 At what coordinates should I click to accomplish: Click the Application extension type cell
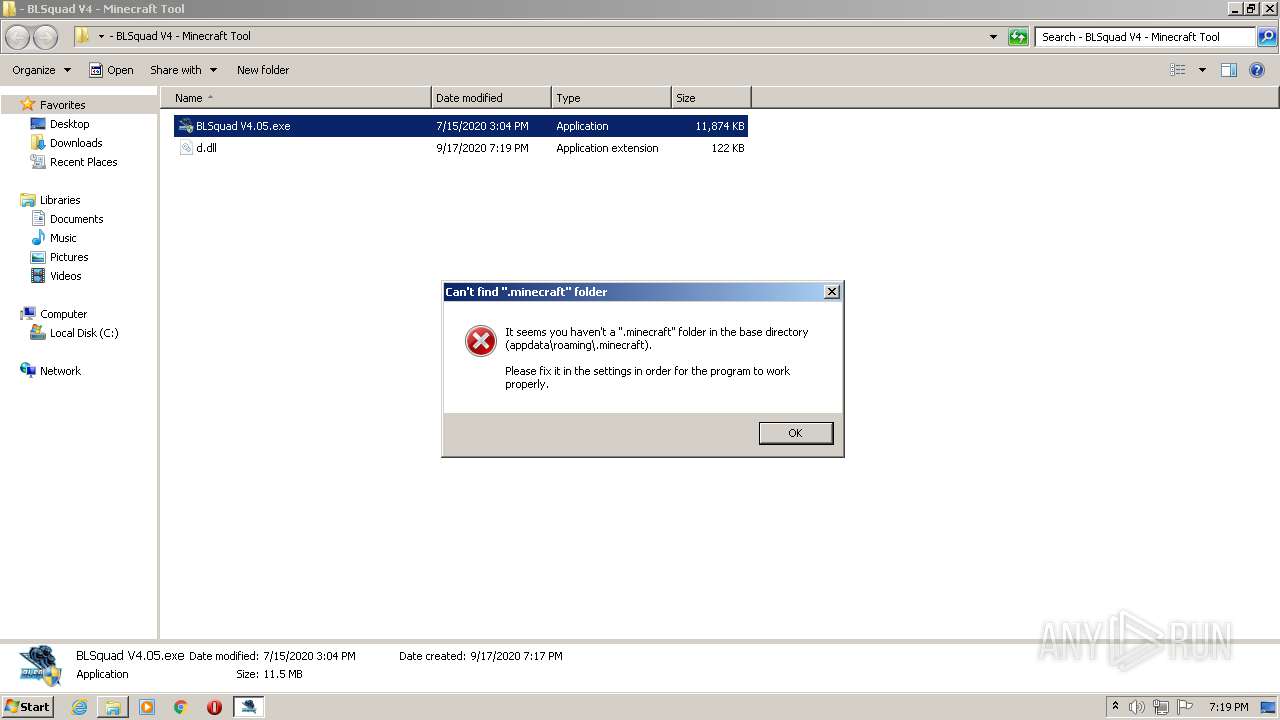coord(607,148)
